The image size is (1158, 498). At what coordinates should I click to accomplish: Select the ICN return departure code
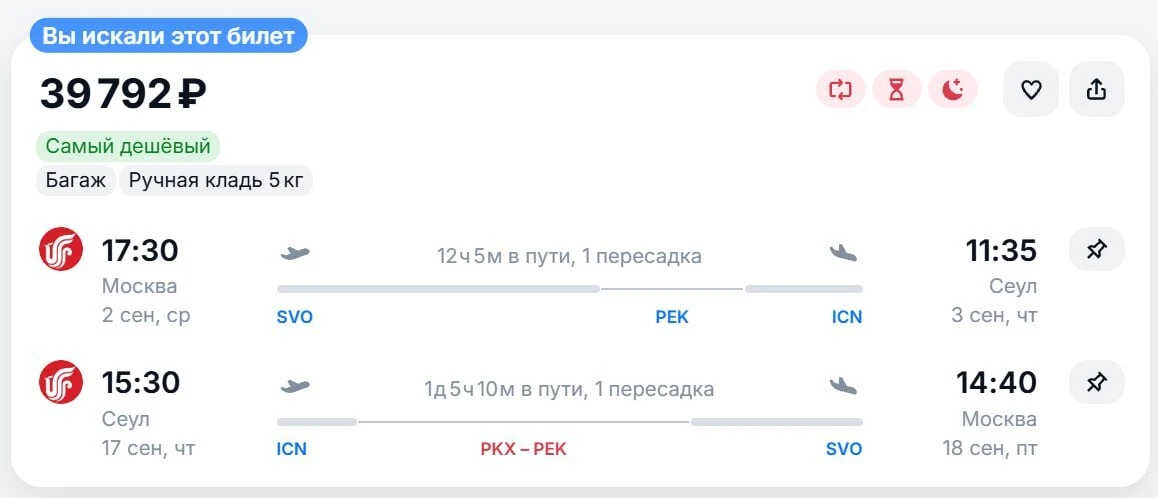pyautogui.click(x=291, y=449)
